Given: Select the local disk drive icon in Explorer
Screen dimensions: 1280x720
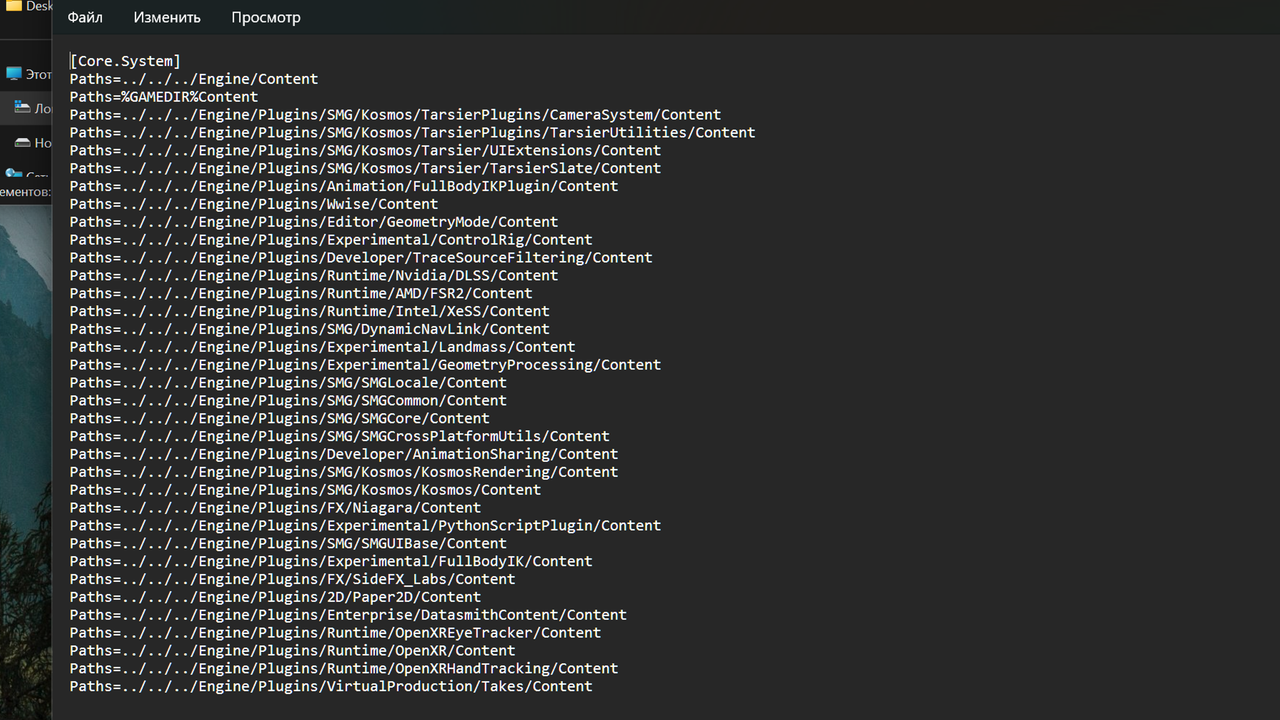Looking at the screenshot, I should pos(22,107).
